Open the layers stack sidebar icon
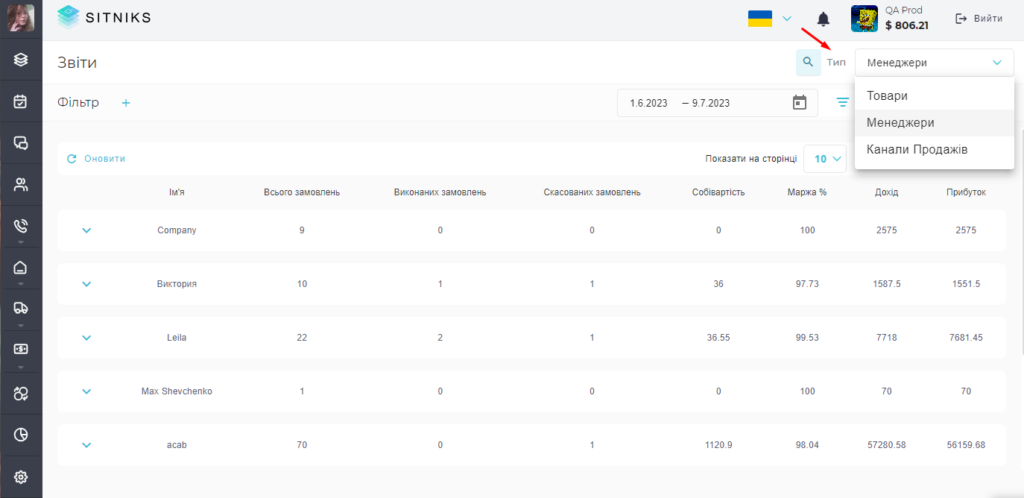The width and height of the screenshot is (1024, 498). click(x=21, y=60)
